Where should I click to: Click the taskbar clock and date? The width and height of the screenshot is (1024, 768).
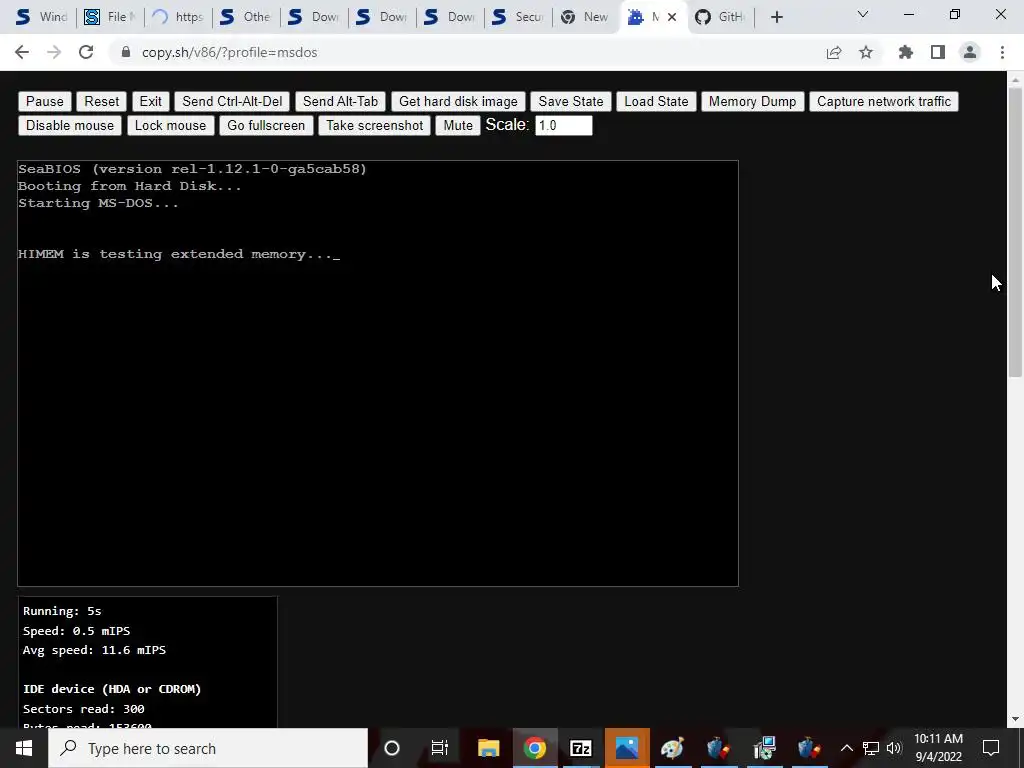point(938,748)
